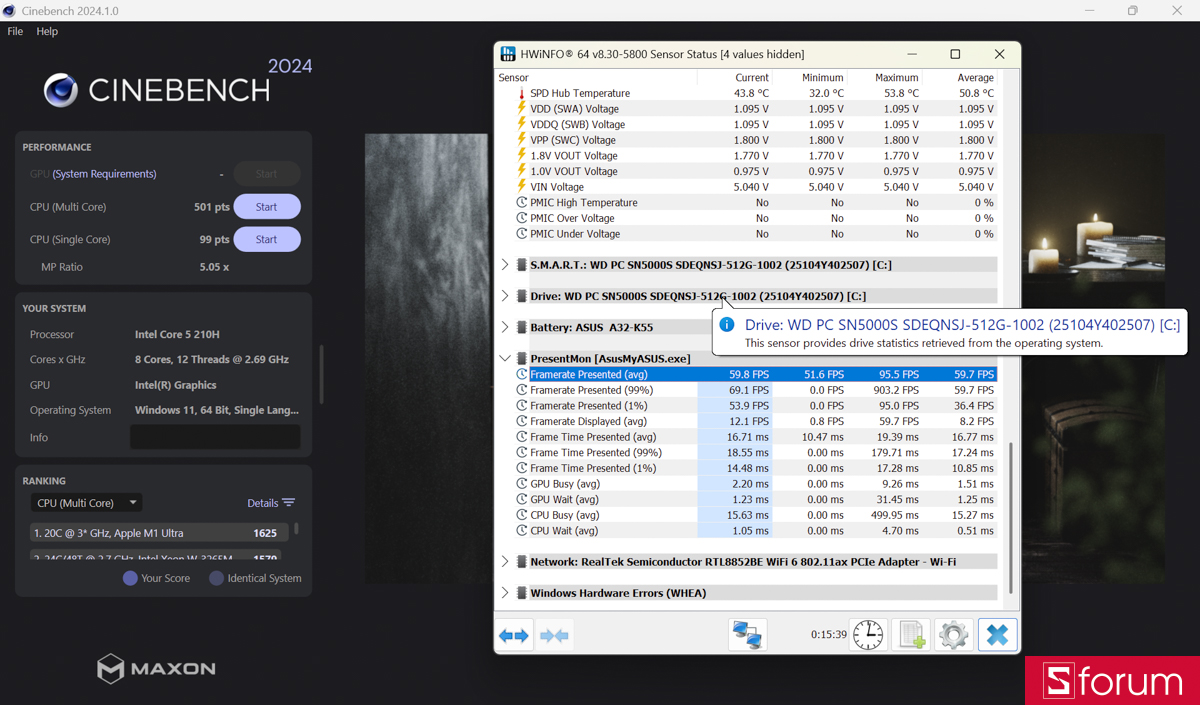Expand the Battery ASUS A32-K55 sensor group
The height and width of the screenshot is (705, 1200).
click(x=505, y=327)
